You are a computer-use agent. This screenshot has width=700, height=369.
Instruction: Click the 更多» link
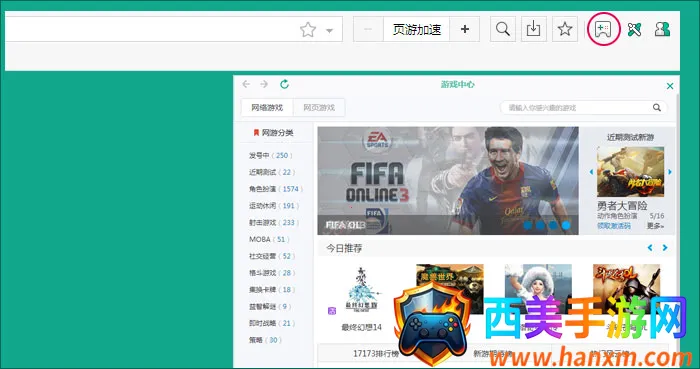coord(655,226)
